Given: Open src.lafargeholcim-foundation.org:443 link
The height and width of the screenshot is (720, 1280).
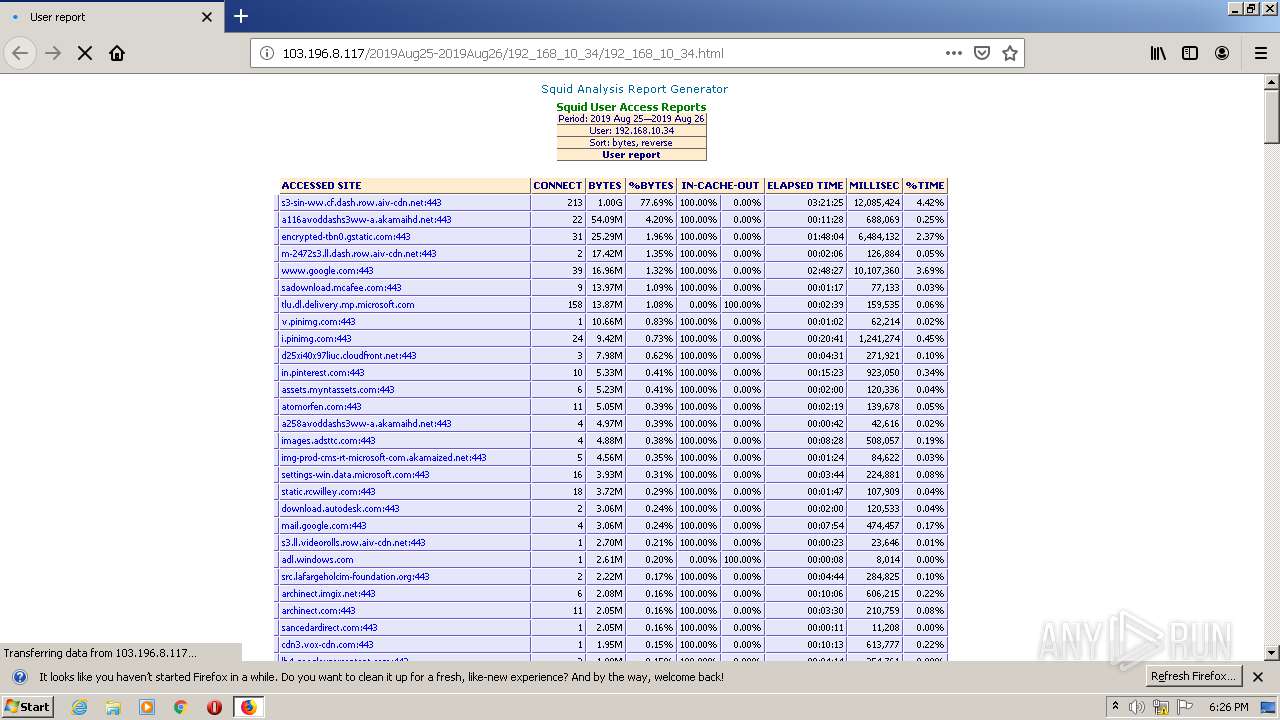Looking at the screenshot, I should click(x=355, y=577).
